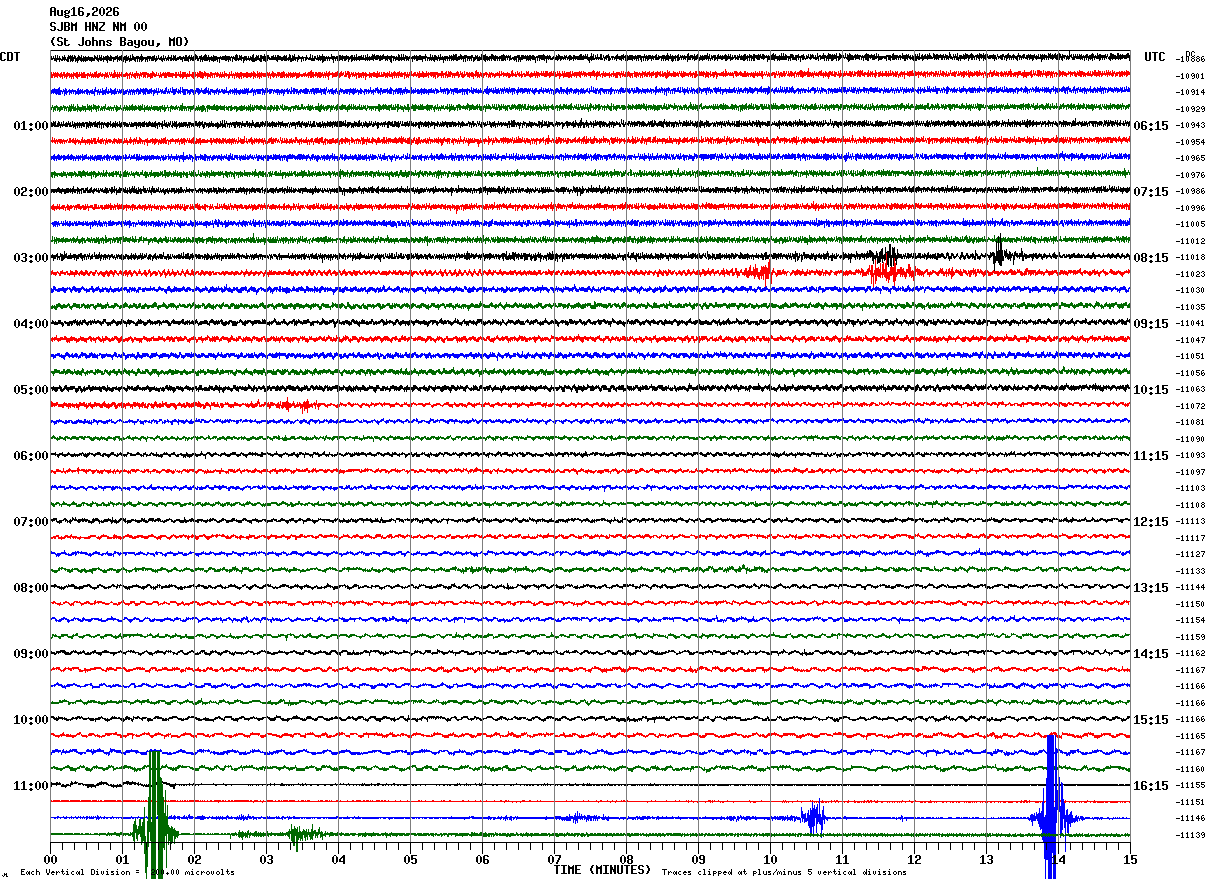This screenshot has width=1210, height=886.
Task: Select the 06:15 UTC time label
Action: (1151, 126)
